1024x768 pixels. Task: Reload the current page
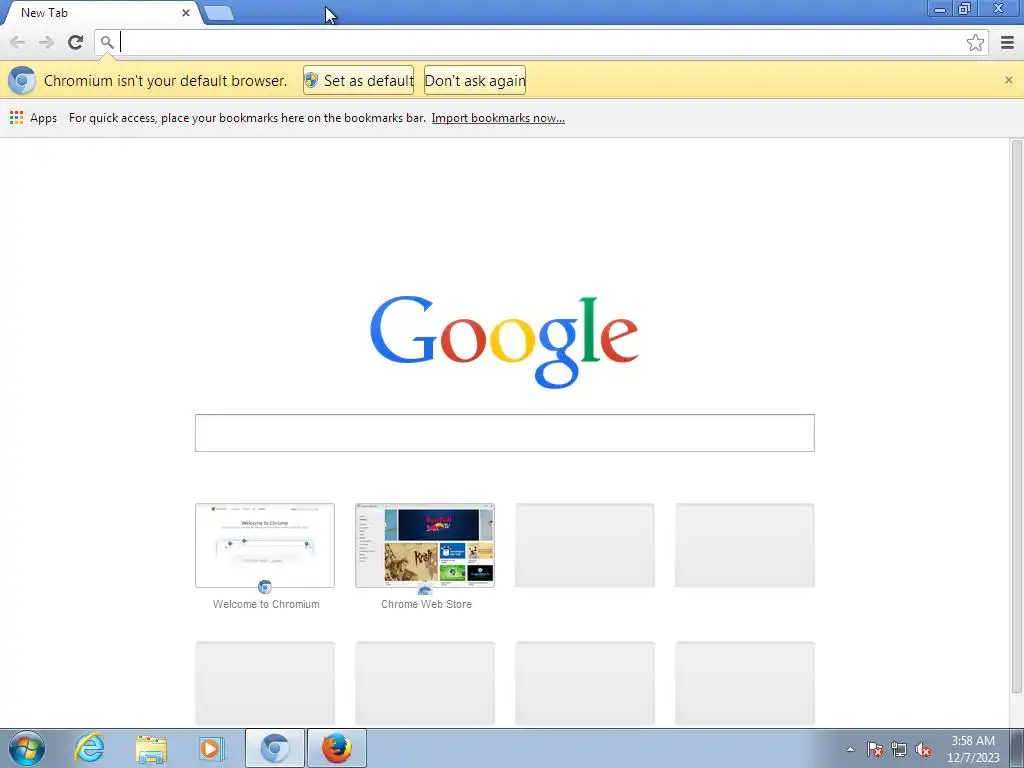(x=75, y=42)
